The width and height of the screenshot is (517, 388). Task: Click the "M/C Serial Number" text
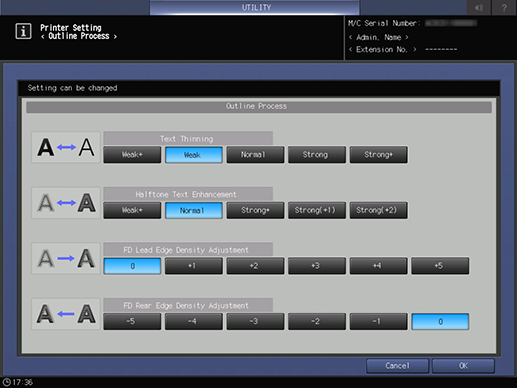[x=384, y=23]
